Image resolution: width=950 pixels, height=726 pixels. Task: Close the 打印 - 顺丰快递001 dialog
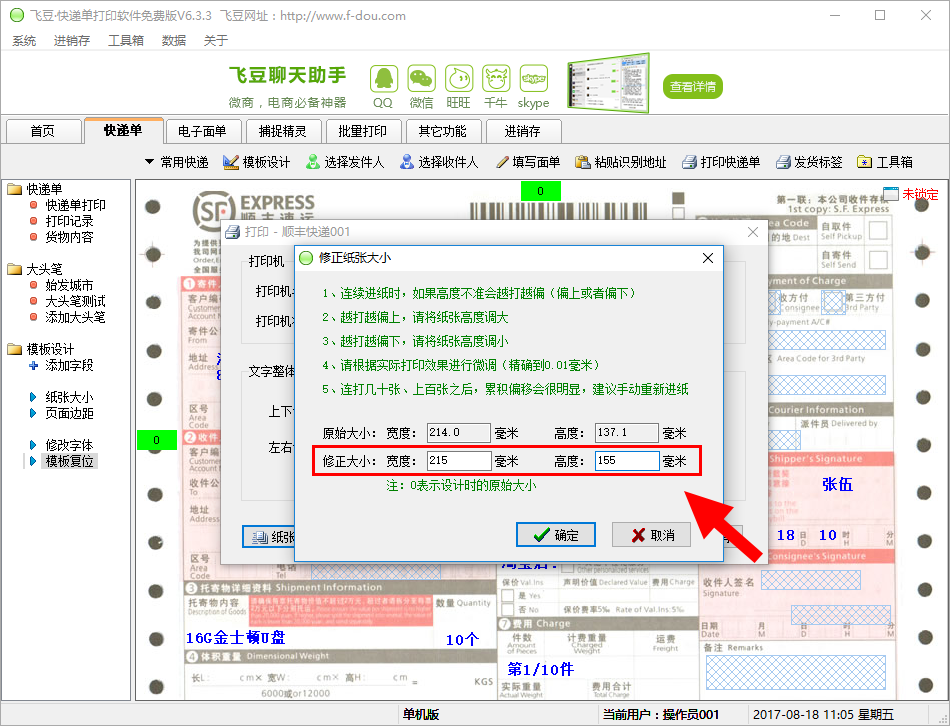(x=752, y=232)
